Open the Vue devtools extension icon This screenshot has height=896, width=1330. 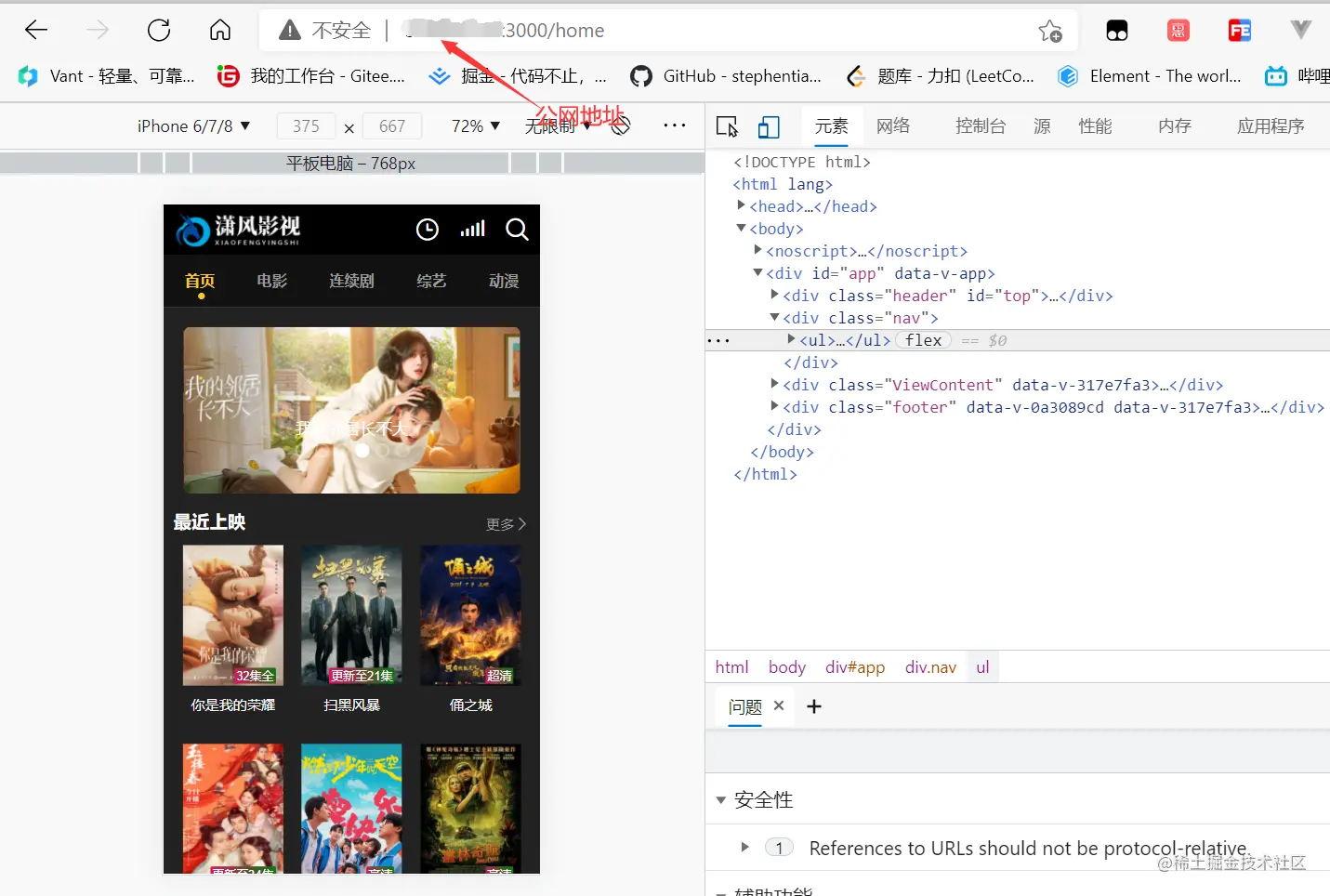1301,31
